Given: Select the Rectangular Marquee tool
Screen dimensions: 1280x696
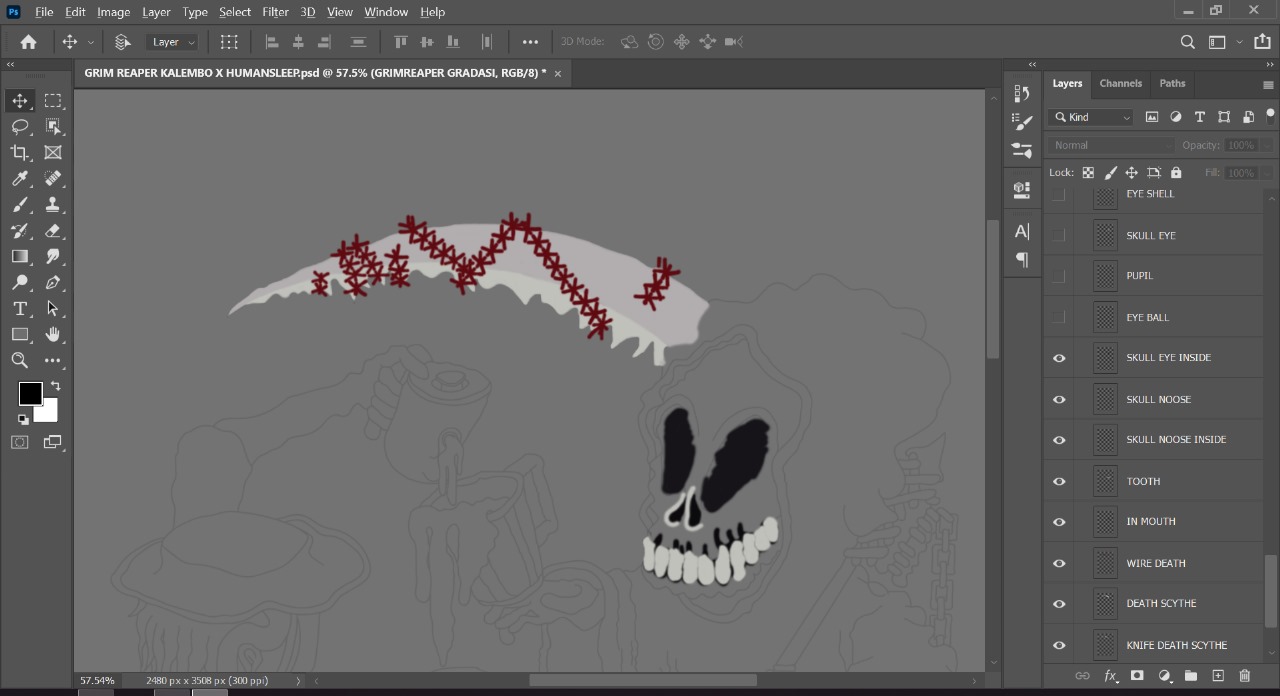Looking at the screenshot, I should 53,100.
